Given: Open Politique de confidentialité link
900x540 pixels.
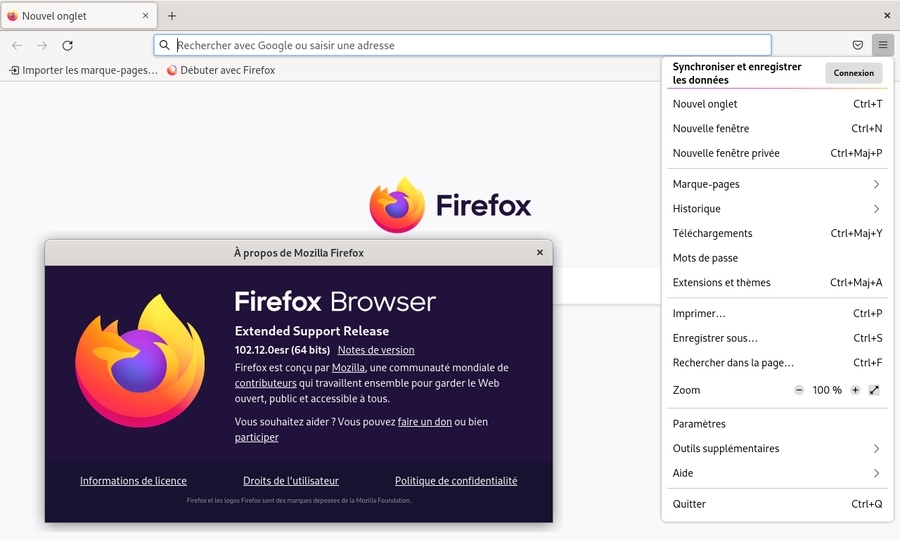Looking at the screenshot, I should point(456,481).
